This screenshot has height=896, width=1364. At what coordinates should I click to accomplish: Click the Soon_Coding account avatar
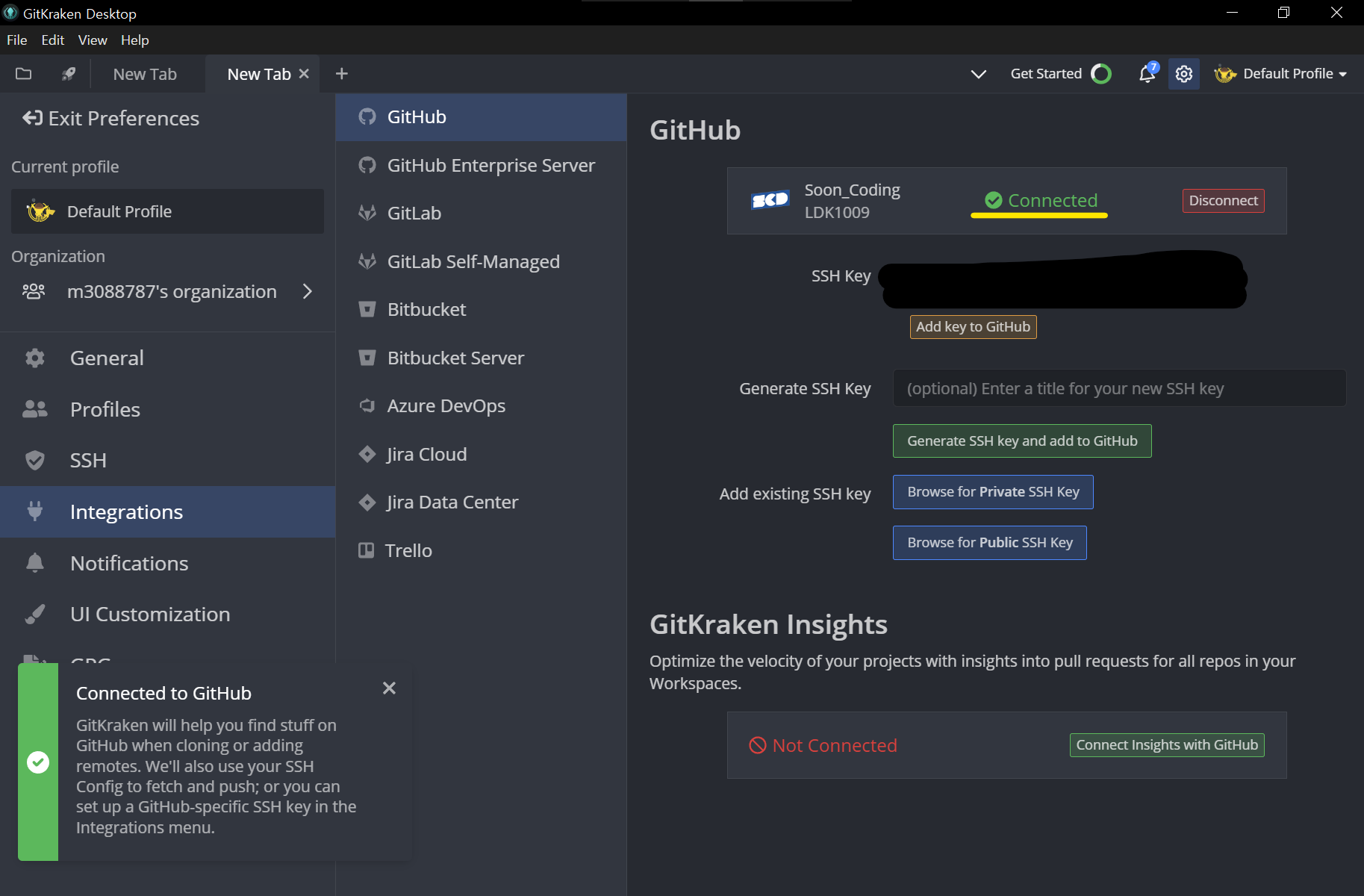tap(770, 200)
